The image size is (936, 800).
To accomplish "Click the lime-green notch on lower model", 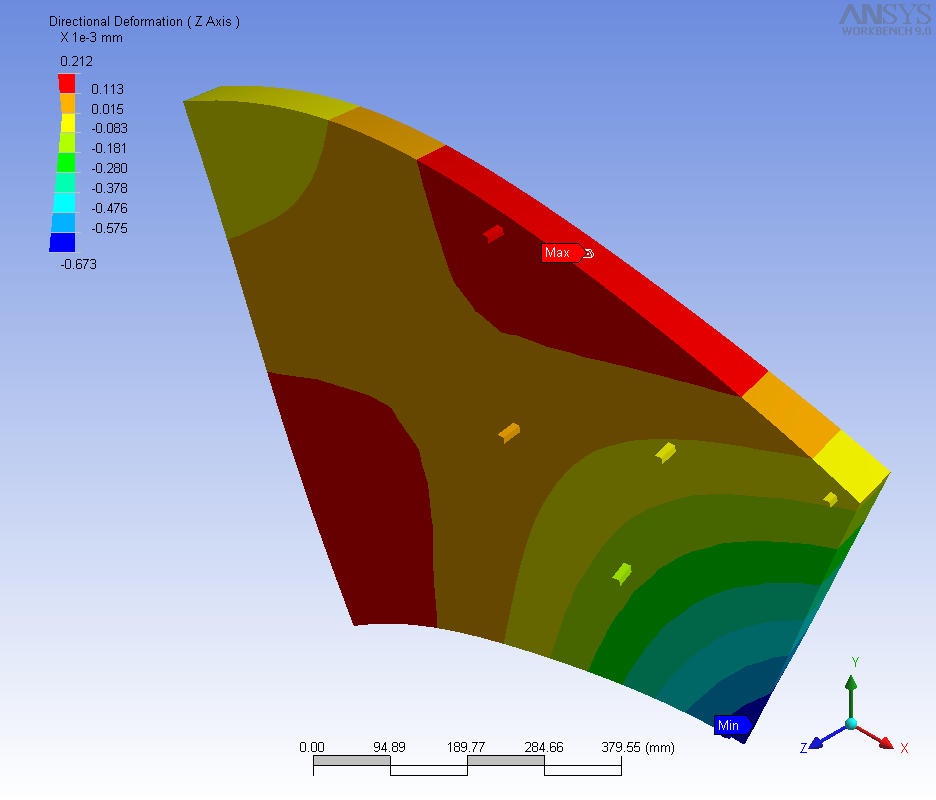I will 622,574.
